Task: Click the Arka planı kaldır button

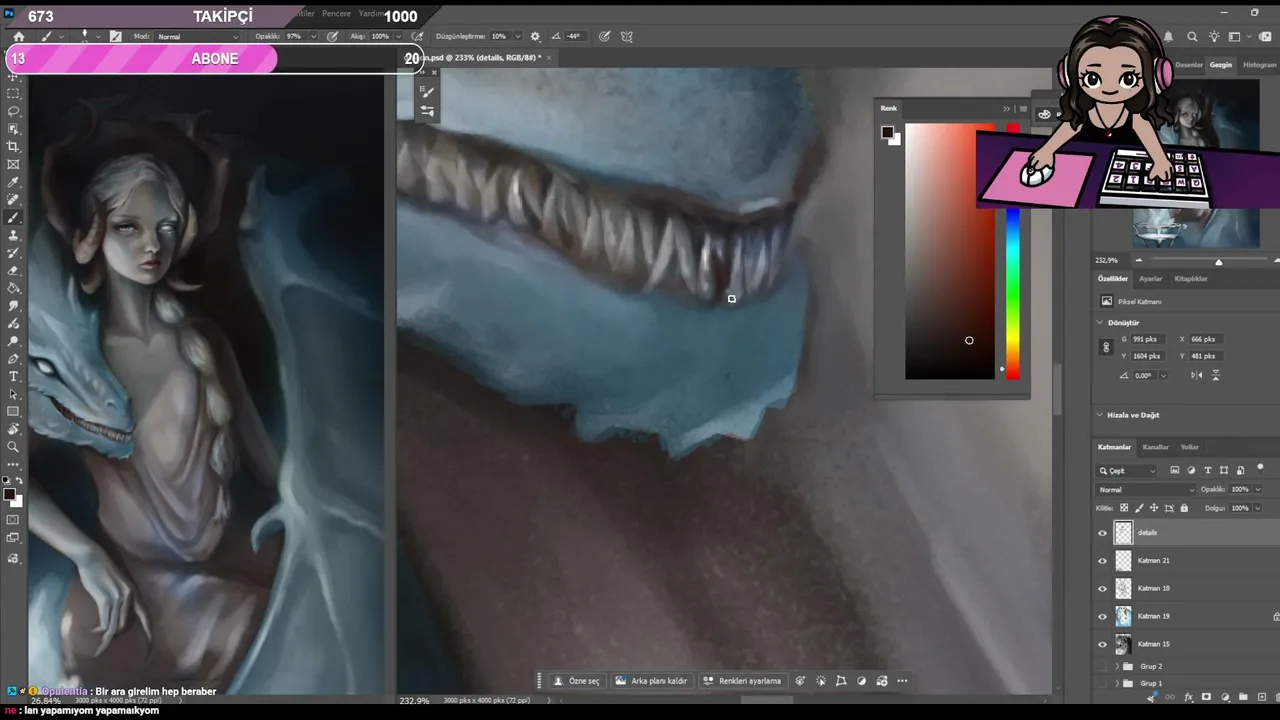Action: coord(651,681)
